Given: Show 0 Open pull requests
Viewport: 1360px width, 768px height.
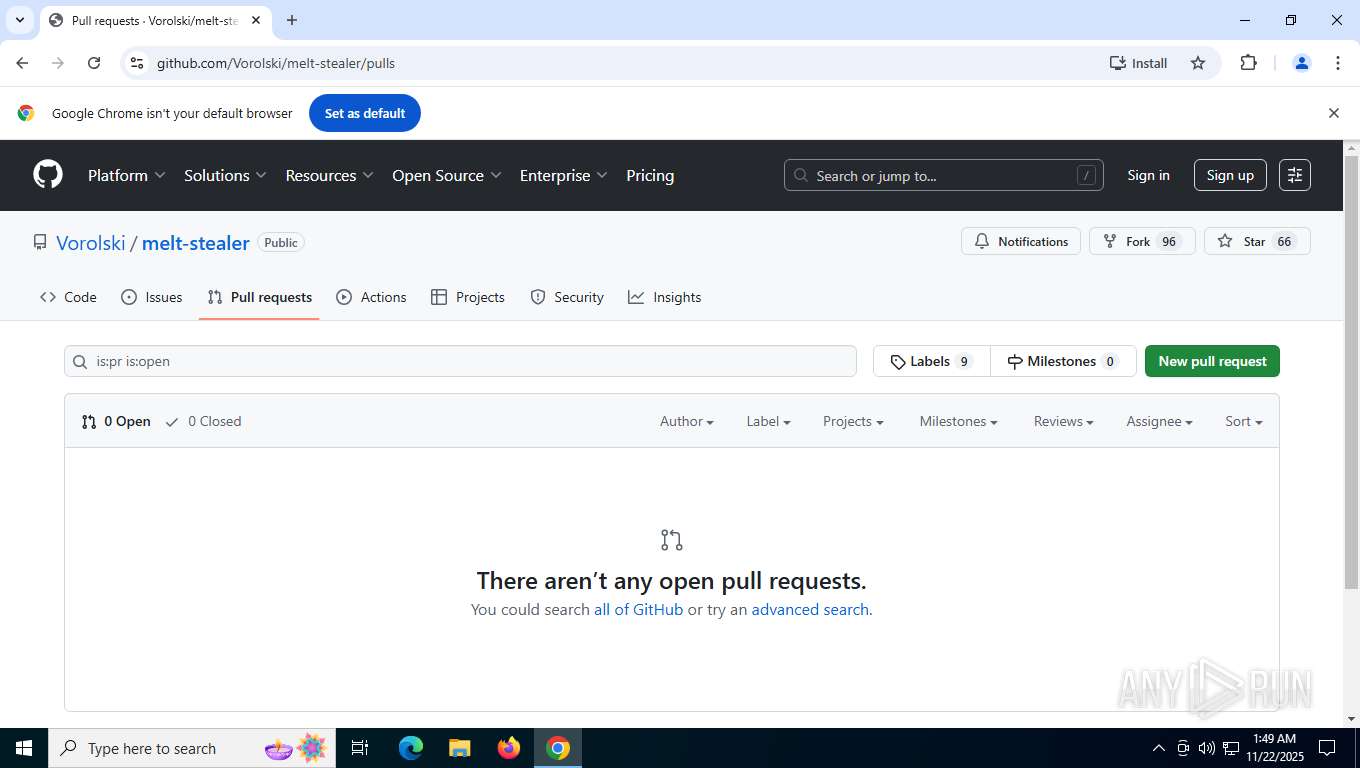Looking at the screenshot, I should (116, 421).
